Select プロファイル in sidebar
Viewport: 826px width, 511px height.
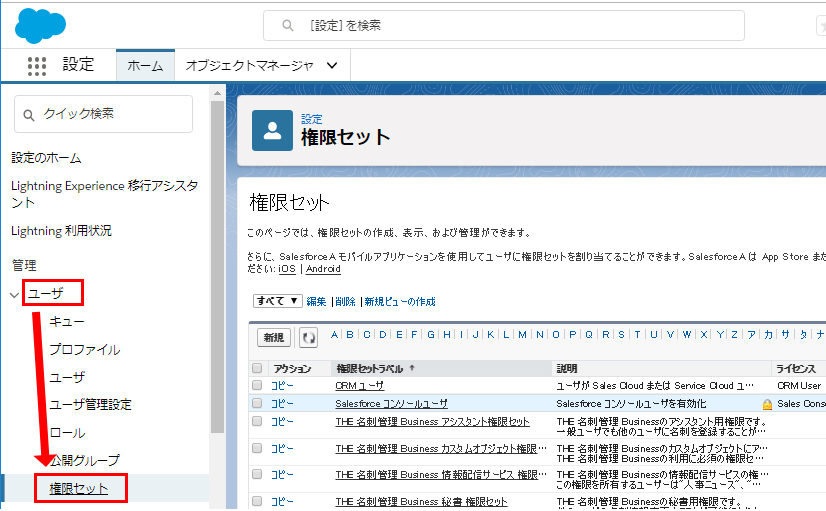[85, 349]
